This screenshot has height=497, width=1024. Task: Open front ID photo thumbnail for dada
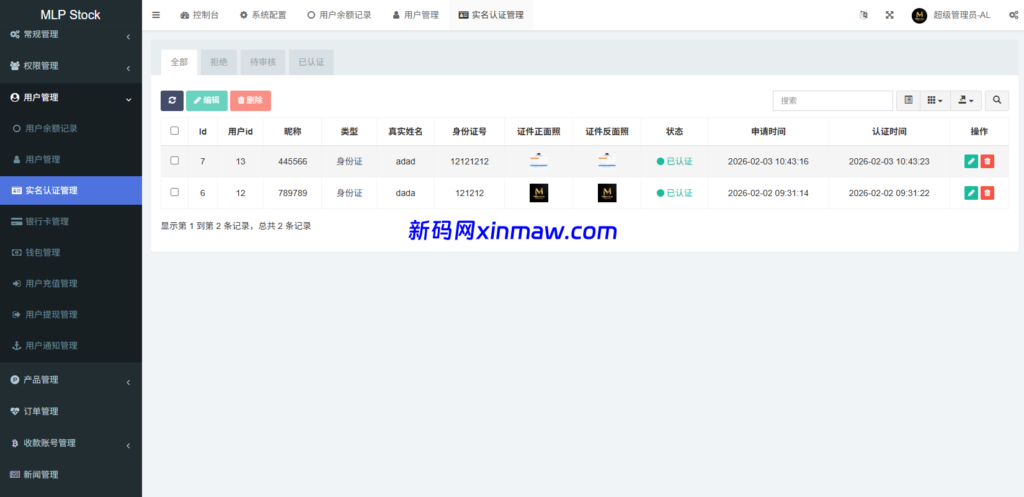point(539,193)
